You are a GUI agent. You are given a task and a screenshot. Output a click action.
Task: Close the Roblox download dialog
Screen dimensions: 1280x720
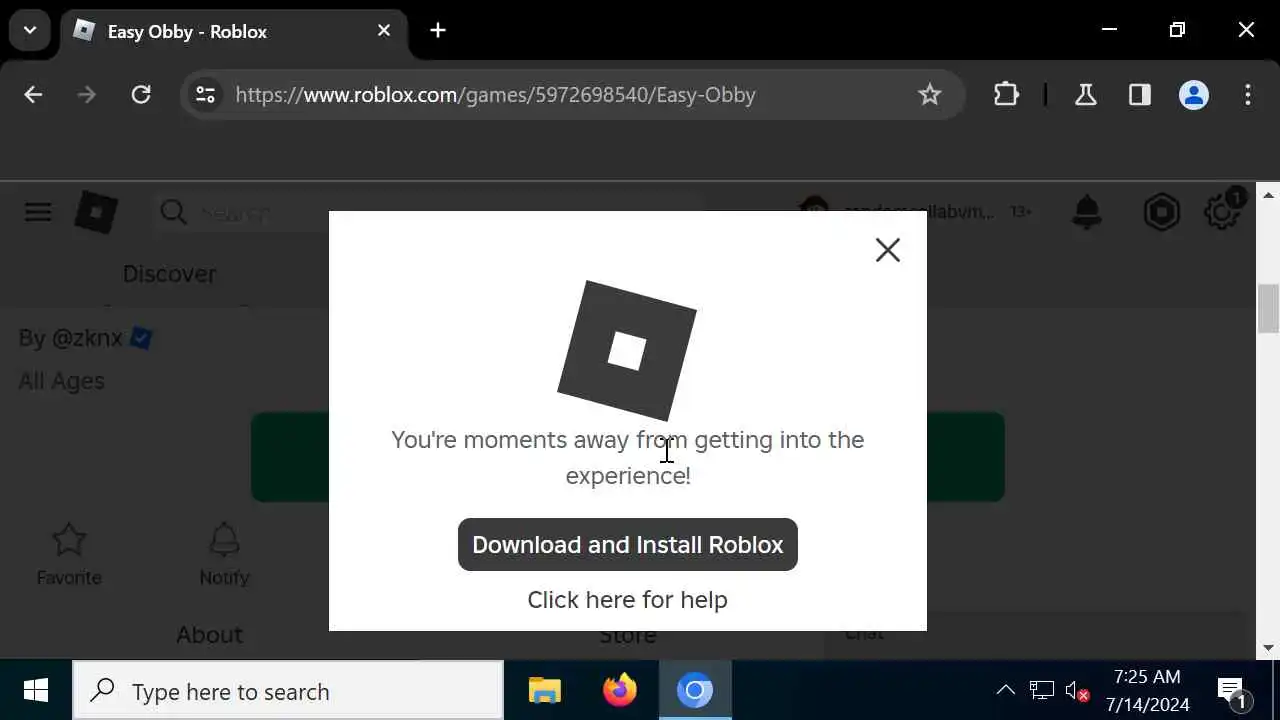click(888, 250)
